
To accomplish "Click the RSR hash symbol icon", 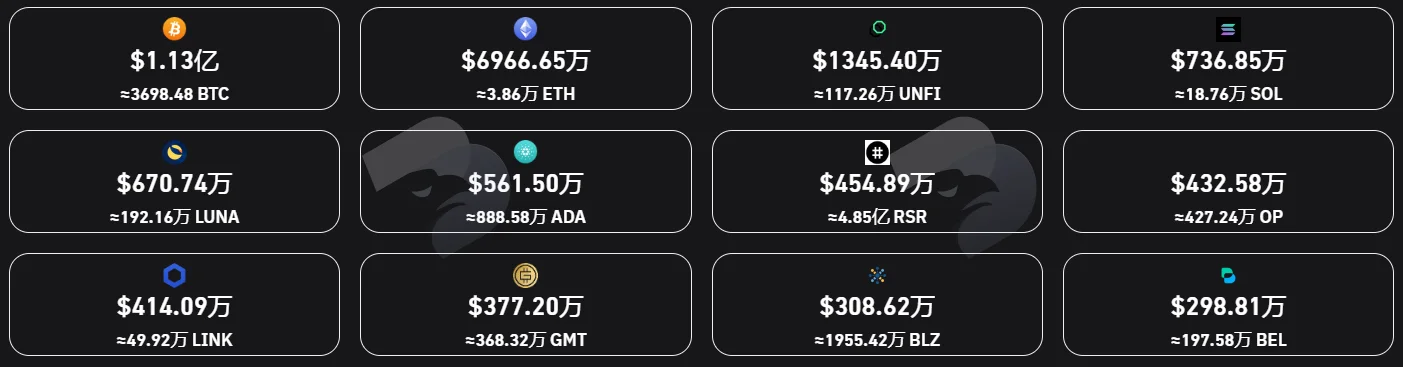I will click(877, 152).
